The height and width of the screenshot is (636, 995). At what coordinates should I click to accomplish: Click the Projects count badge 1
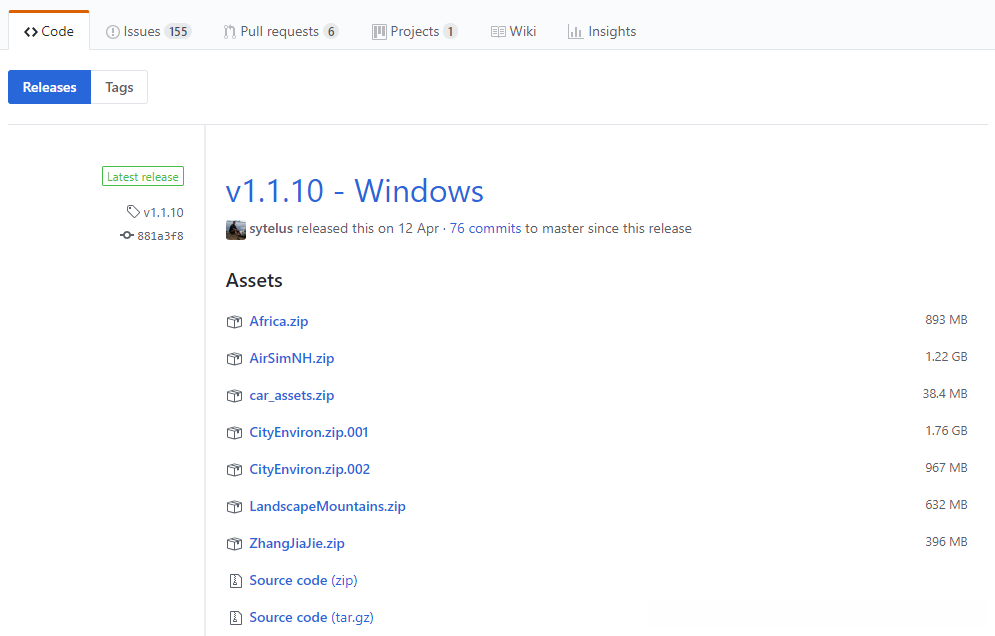pyautogui.click(x=451, y=31)
